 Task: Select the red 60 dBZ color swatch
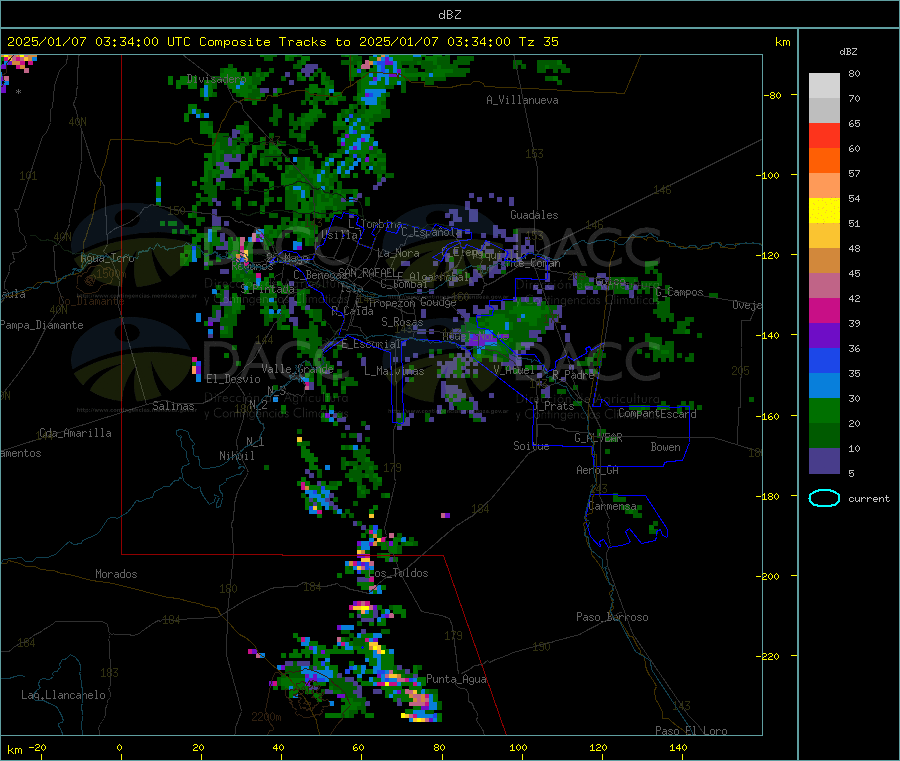pyautogui.click(x=824, y=135)
